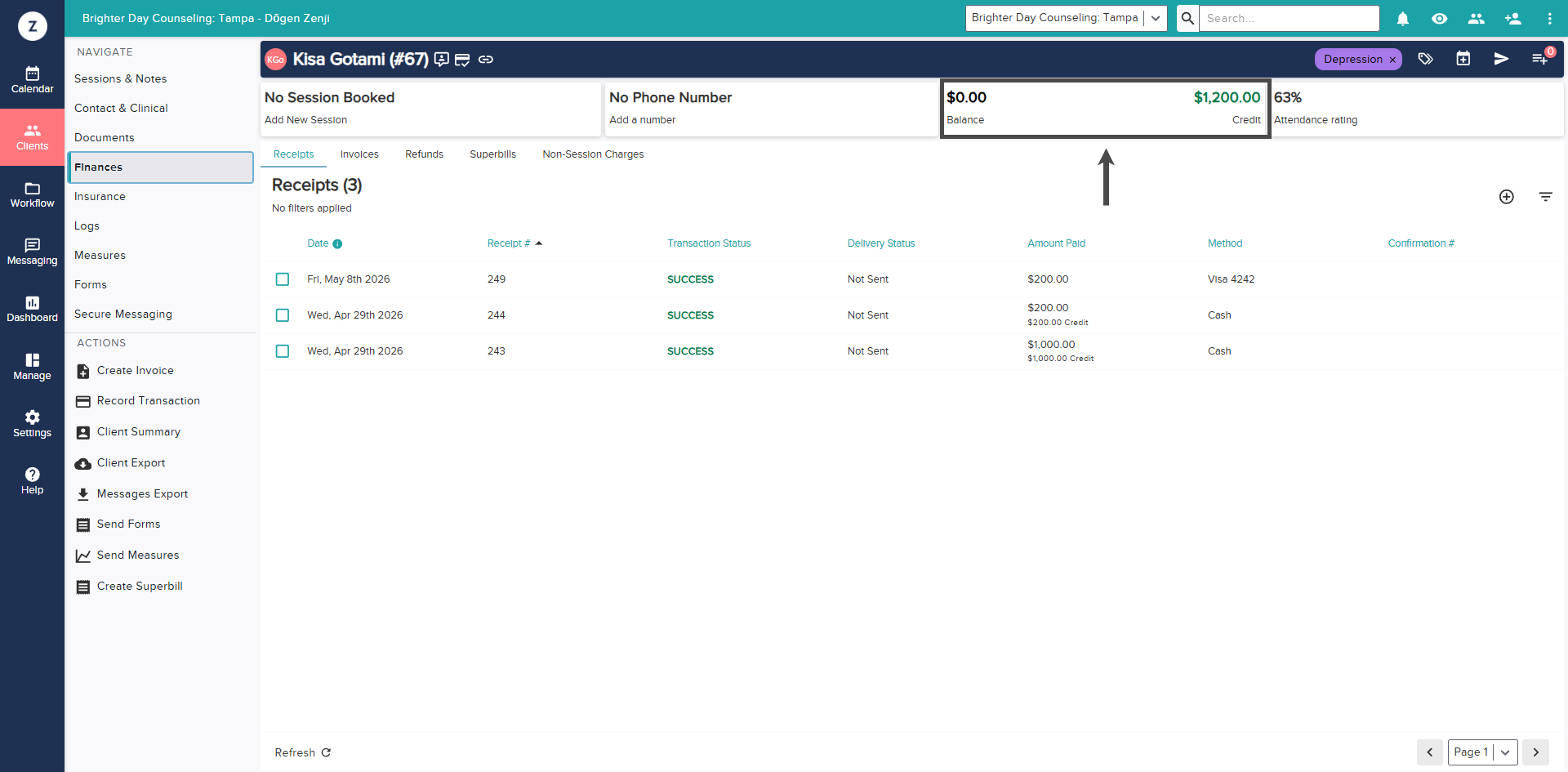The width and height of the screenshot is (1568, 772).
Task: Click Add New Session link
Action: (x=305, y=120)
